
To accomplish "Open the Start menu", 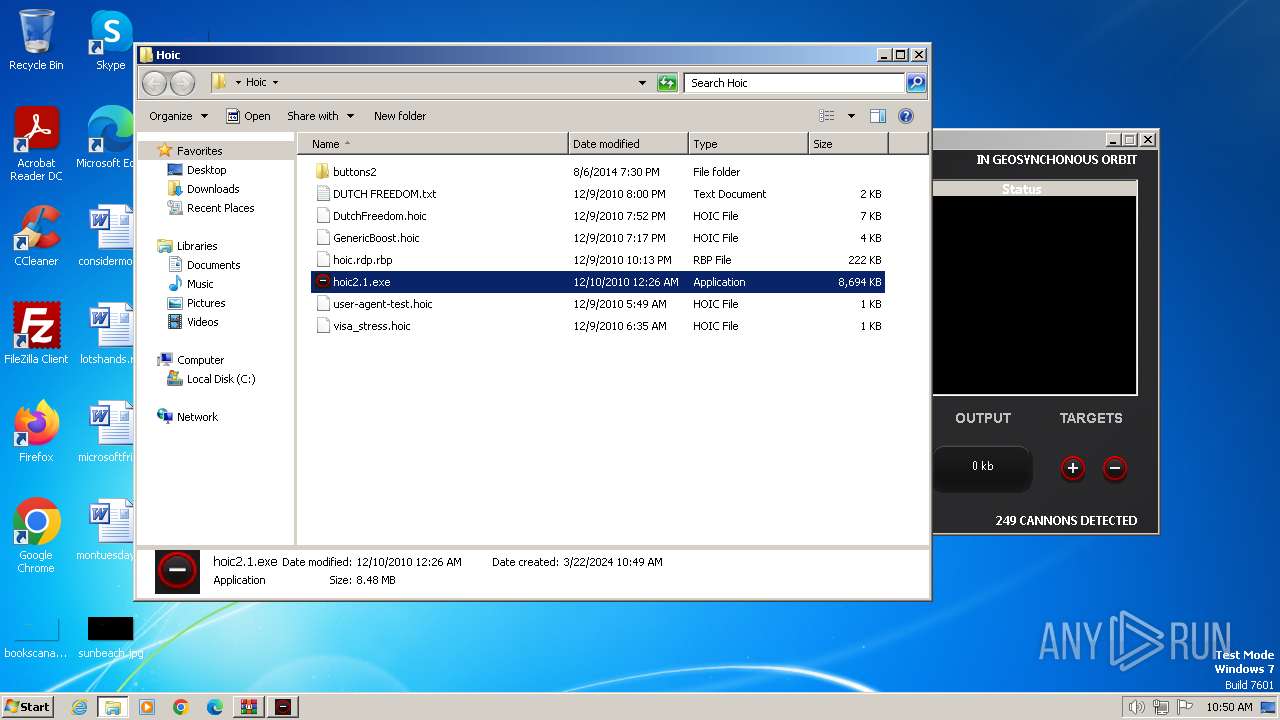I will coord(27,706).
